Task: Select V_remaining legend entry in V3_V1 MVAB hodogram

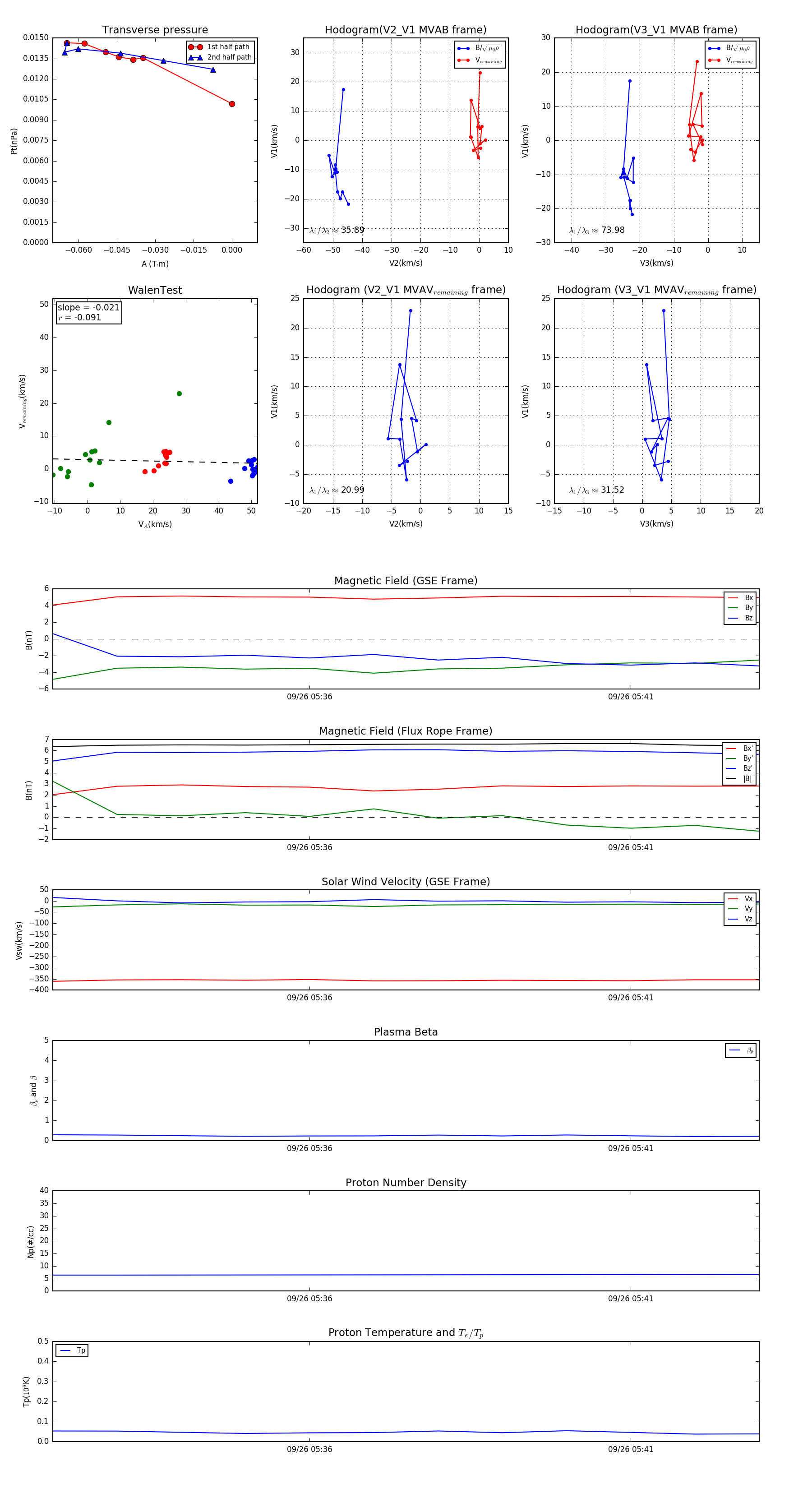Action: pos(730,60)
